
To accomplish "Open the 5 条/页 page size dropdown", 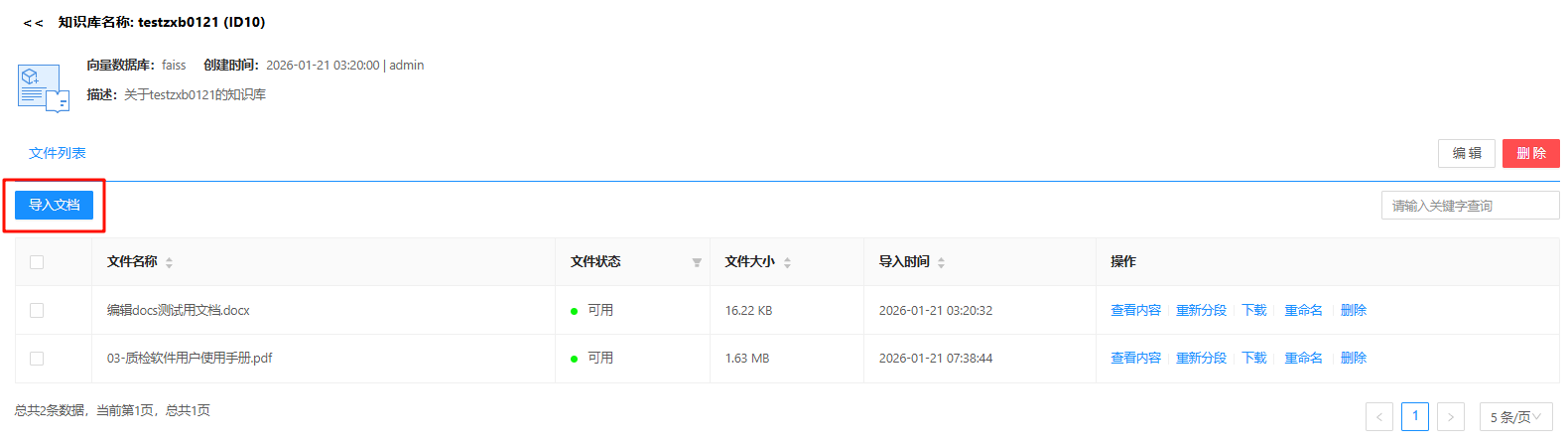I will [1515, 417].
